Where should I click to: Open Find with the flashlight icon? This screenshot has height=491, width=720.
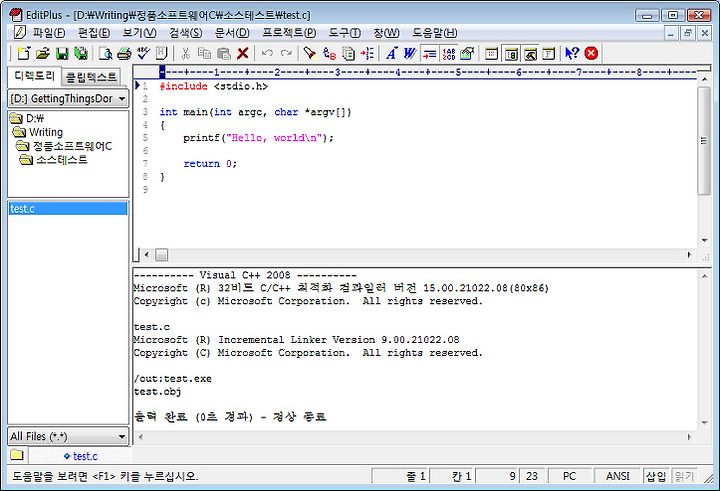click(x=310, y=54)
